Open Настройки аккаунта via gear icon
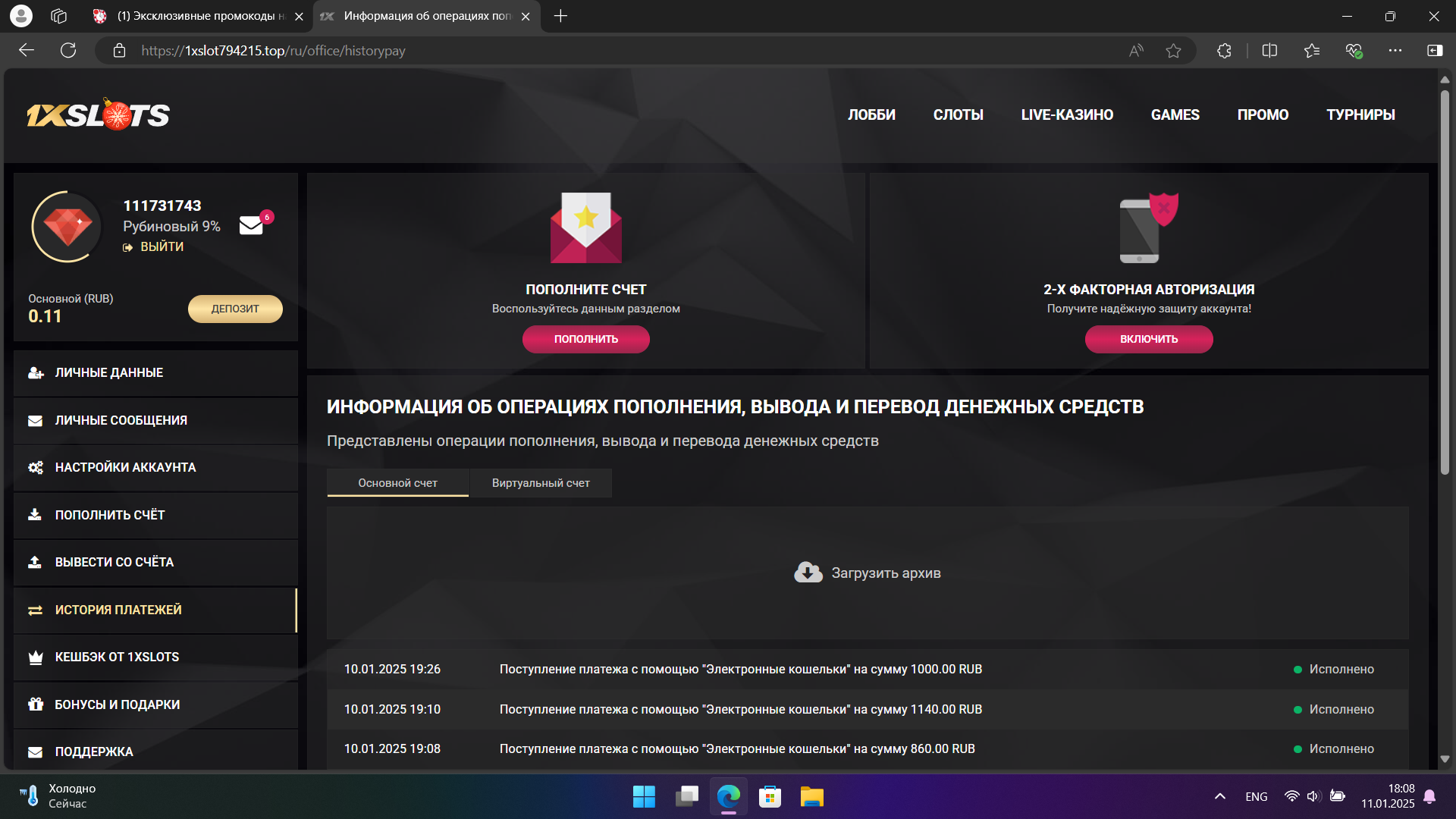The width and height of the screenshot is (1456, 819). 36,468
